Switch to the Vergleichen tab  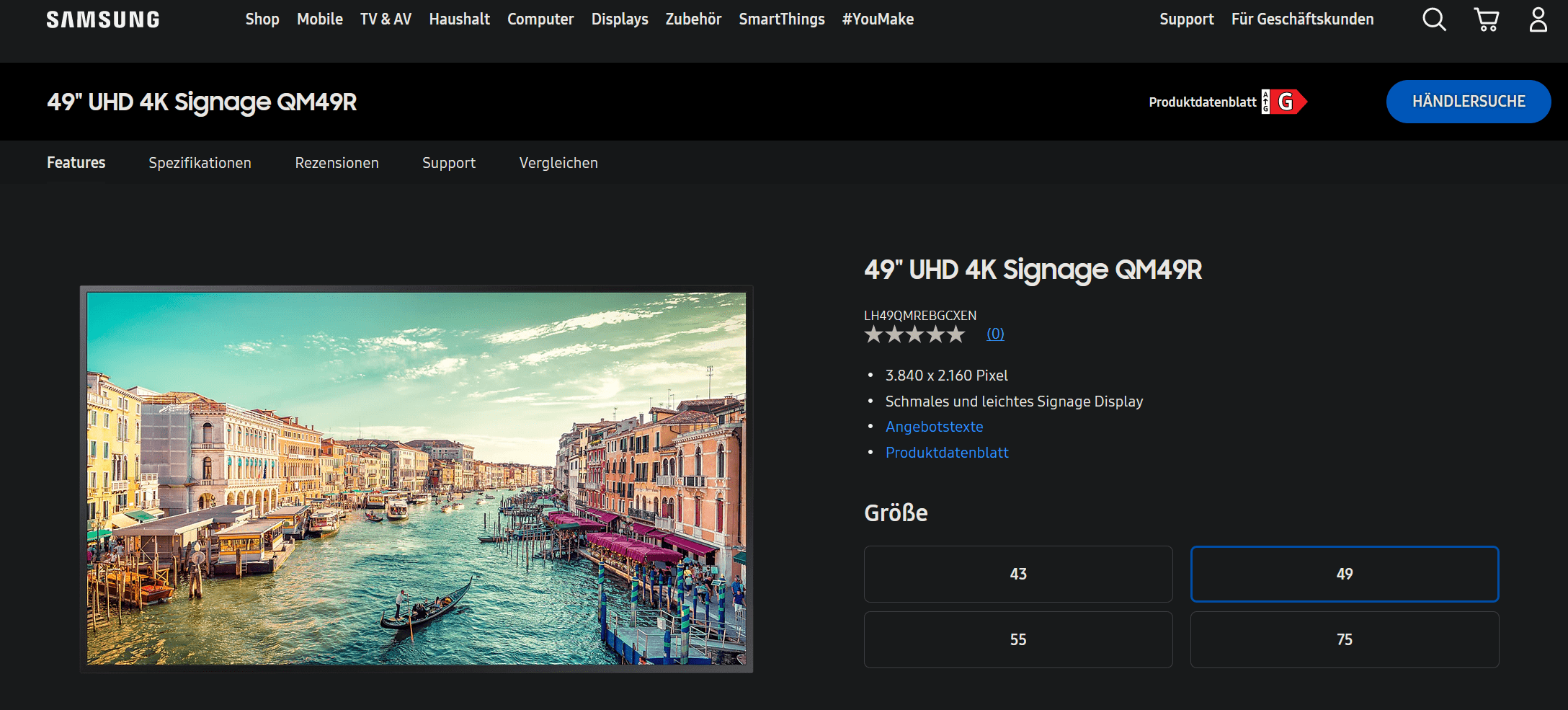click(558, 163)
